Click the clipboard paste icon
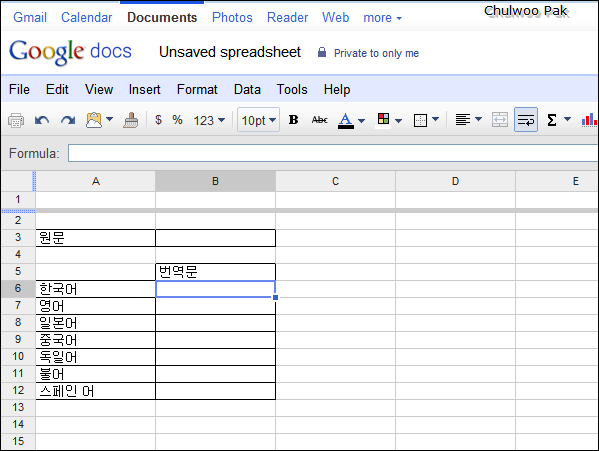 (94, 120)
